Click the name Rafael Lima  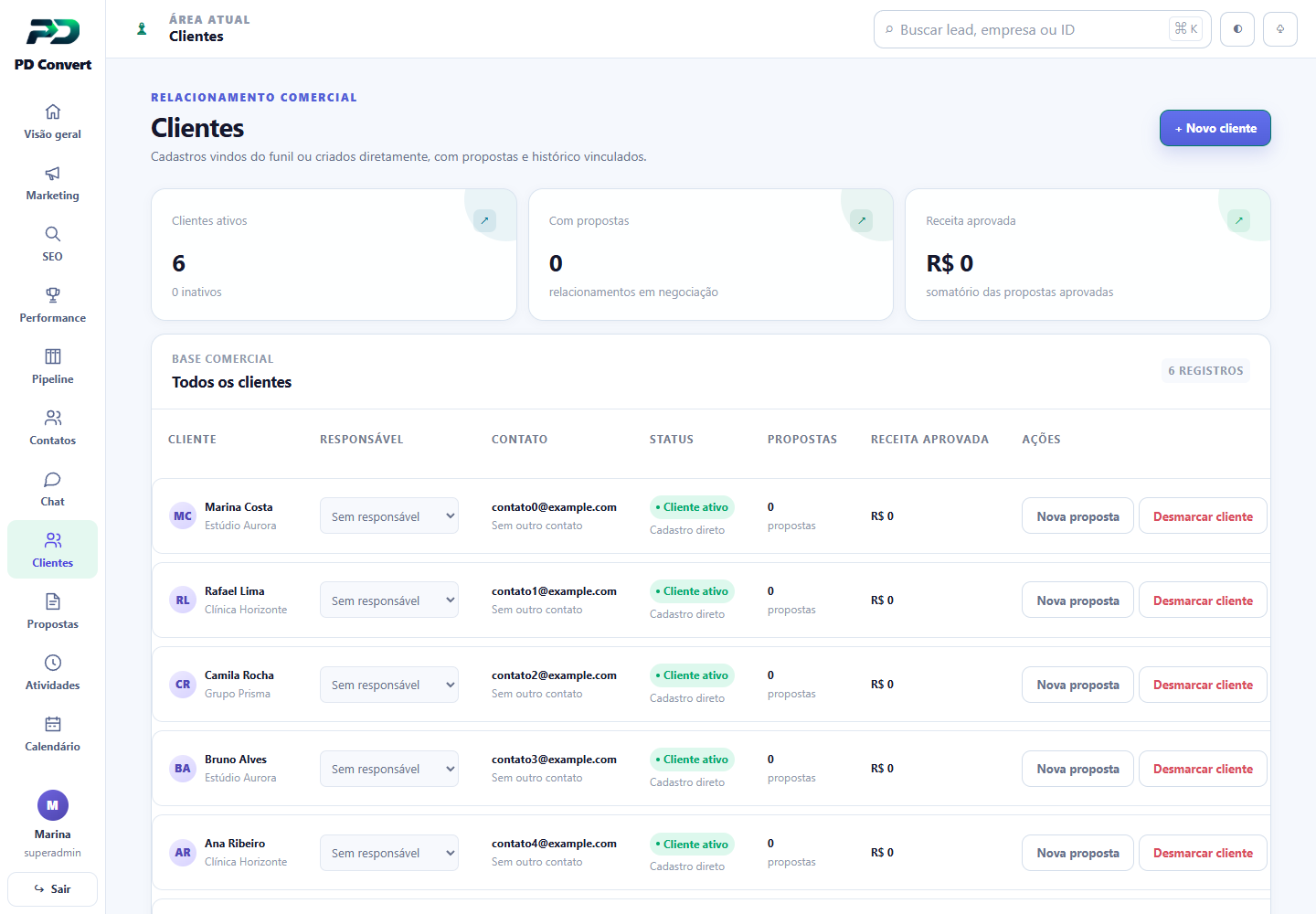(x=235, y=591)
